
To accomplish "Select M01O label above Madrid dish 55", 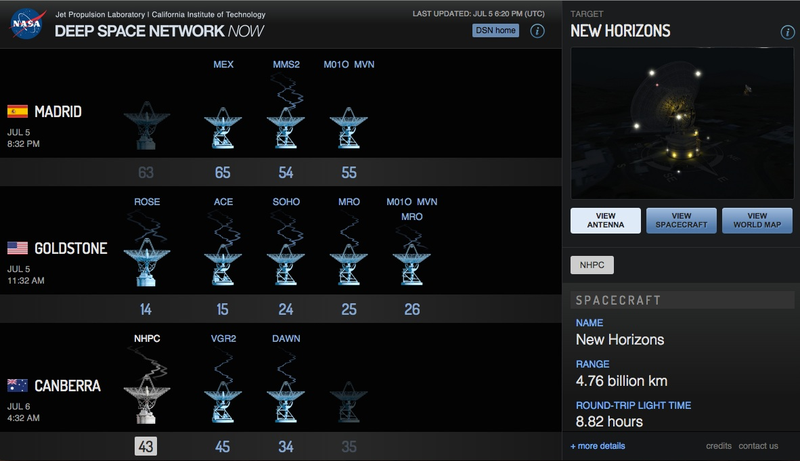I will (x=336, y=64).
